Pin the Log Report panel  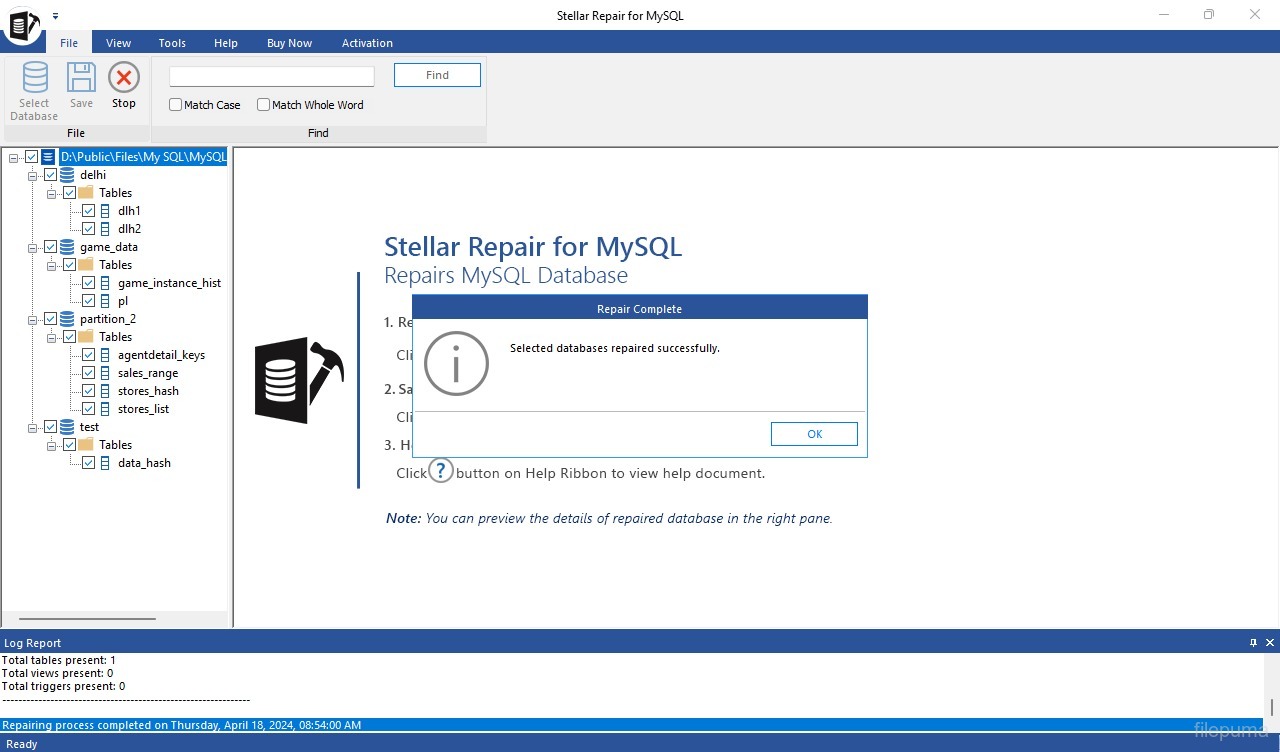click(1253, 643)
